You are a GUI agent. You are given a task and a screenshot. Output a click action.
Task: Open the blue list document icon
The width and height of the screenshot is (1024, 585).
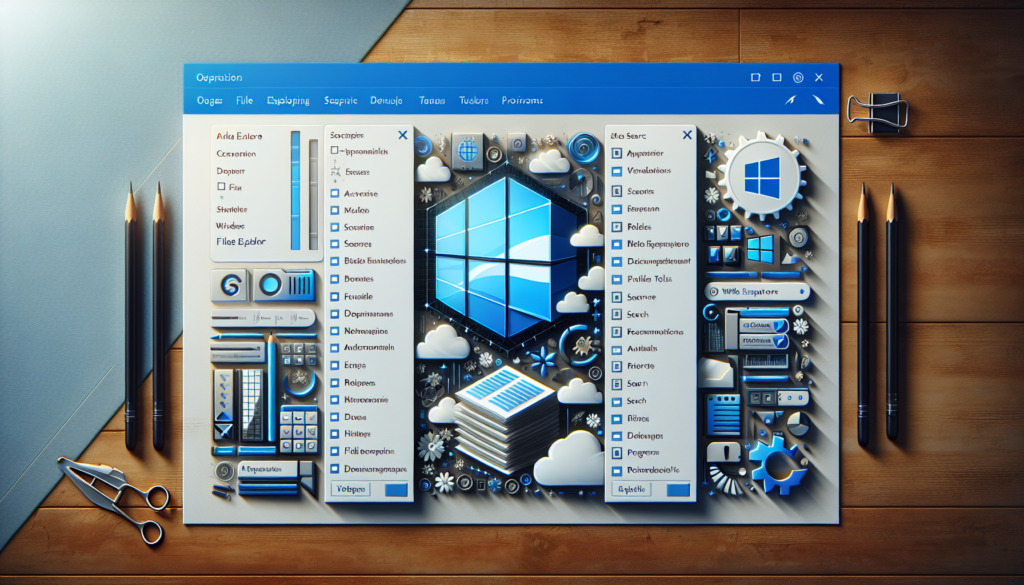click(724, 414)
